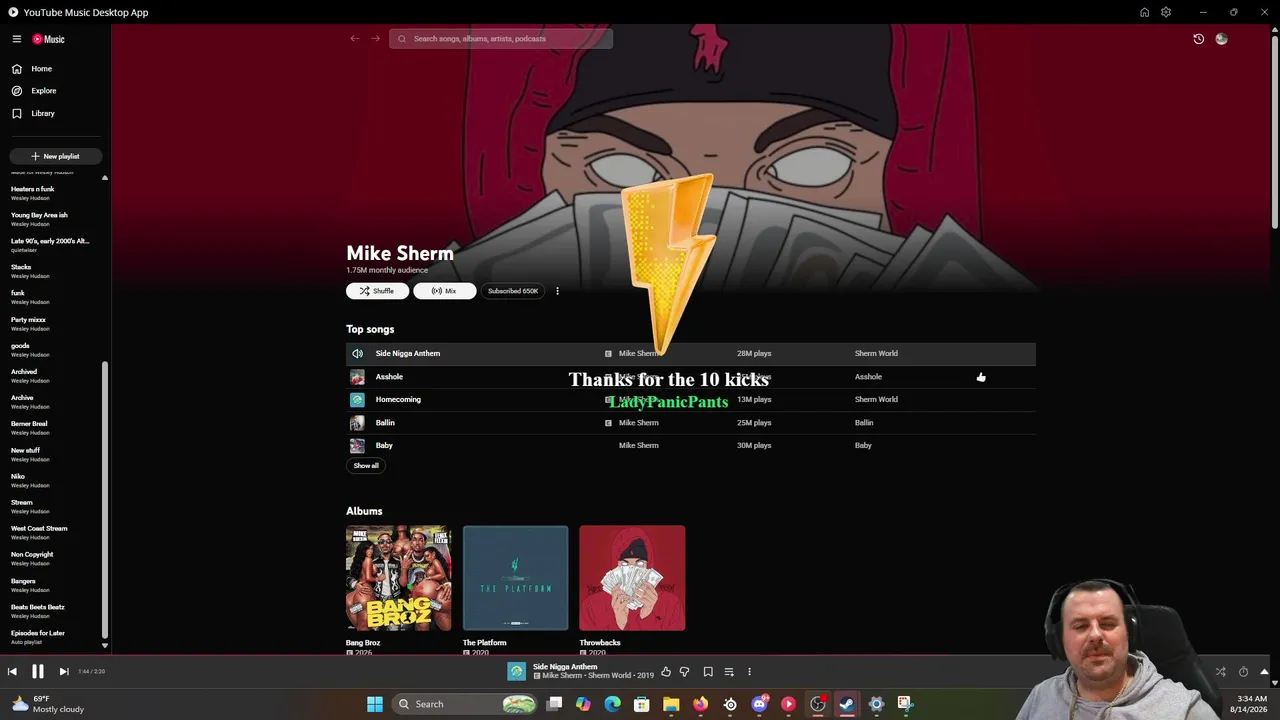Click the New playlist button
This screenshot has width=1280, height=720.
pyautogui.click(x=55, y=156)
